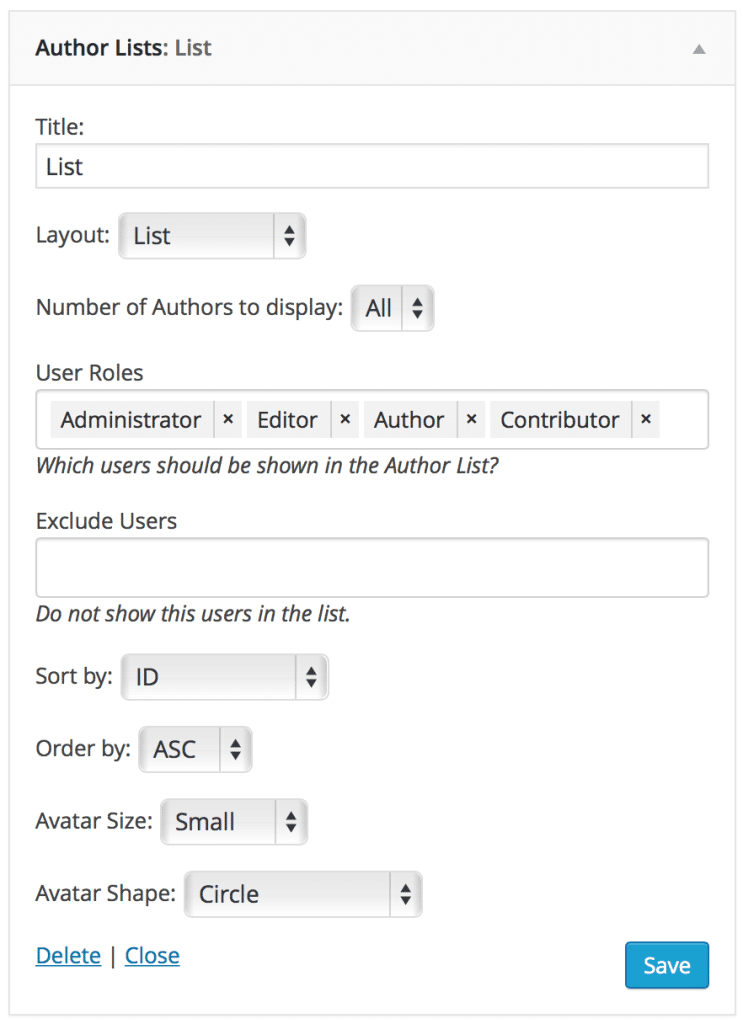This screenshot has width=743, height=1024.
Task: Click the Avatar Shape select arrows
Action: click(x=406, y=894)
